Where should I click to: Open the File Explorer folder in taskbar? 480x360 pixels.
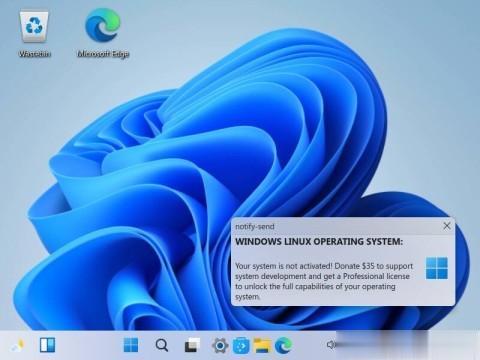point(262,345)
